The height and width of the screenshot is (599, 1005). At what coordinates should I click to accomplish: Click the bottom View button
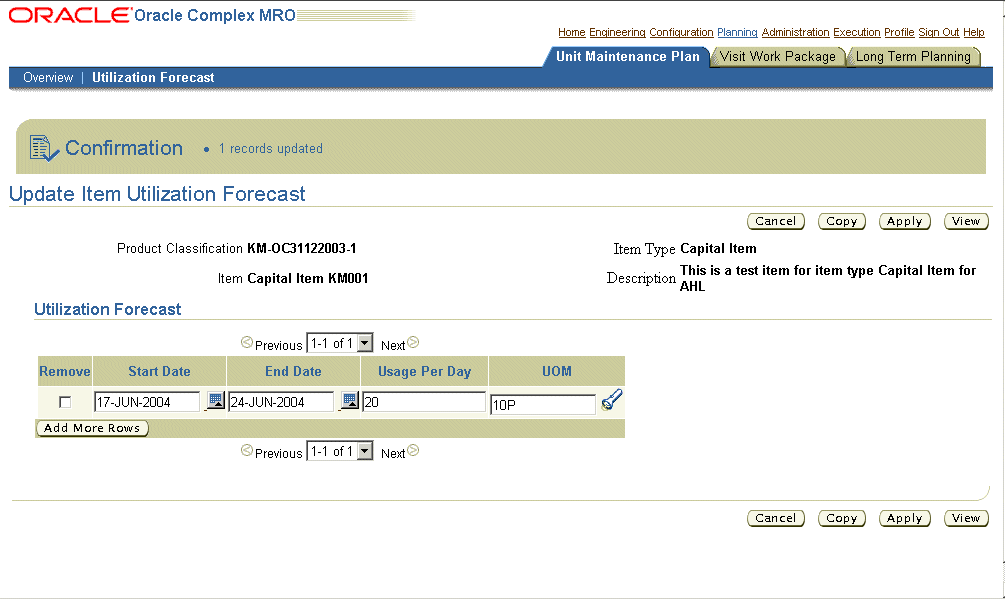point(966,518)
